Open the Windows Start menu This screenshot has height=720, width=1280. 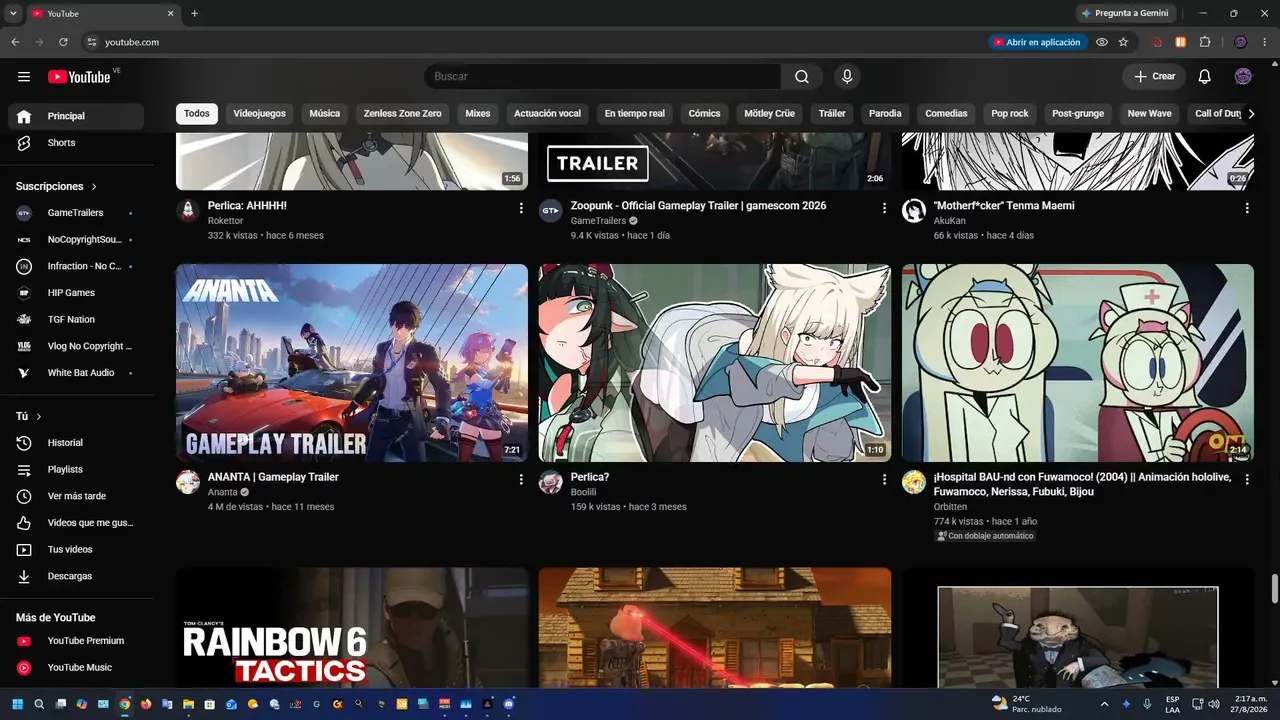17,704
